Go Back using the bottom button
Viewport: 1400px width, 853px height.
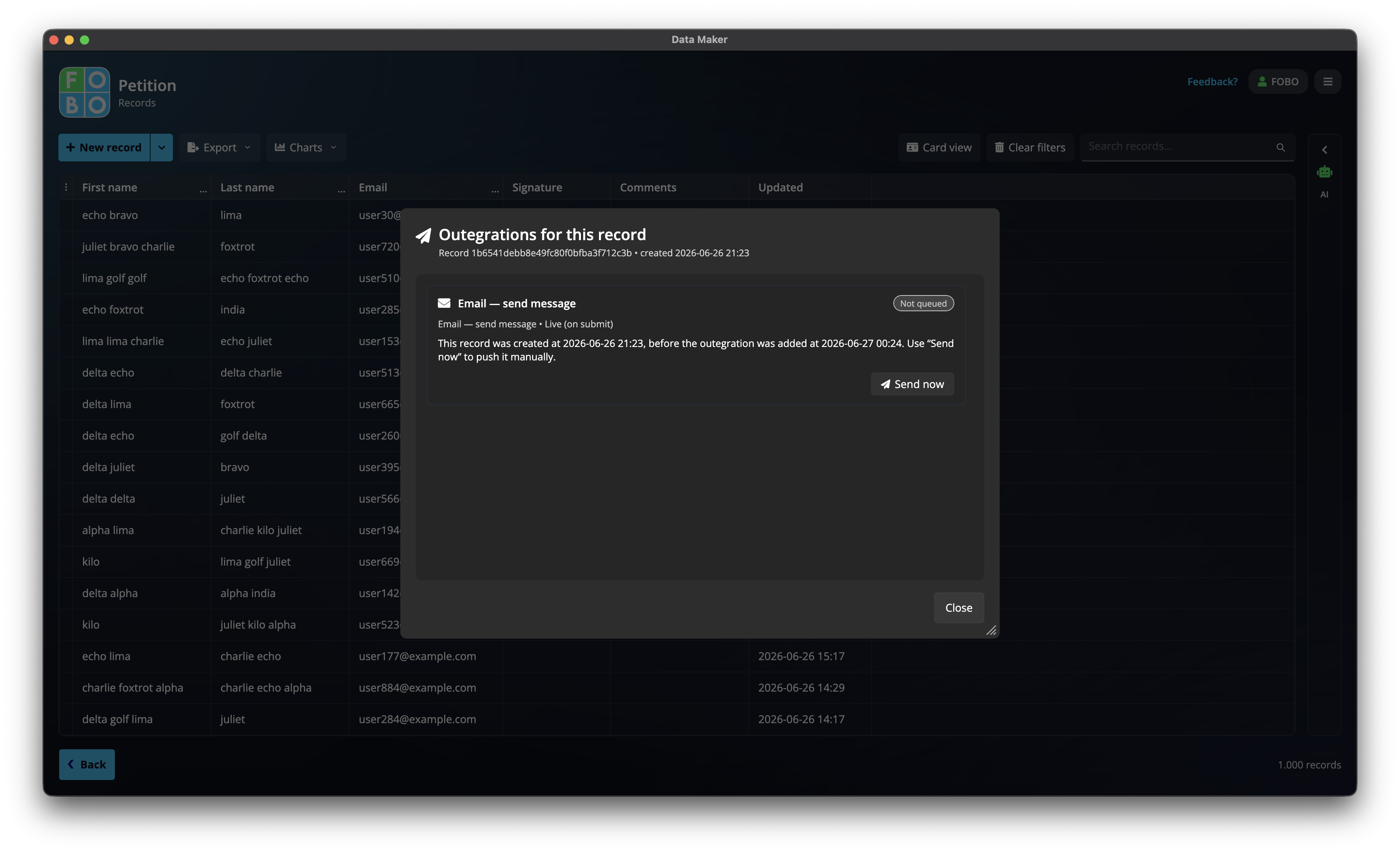87,764
